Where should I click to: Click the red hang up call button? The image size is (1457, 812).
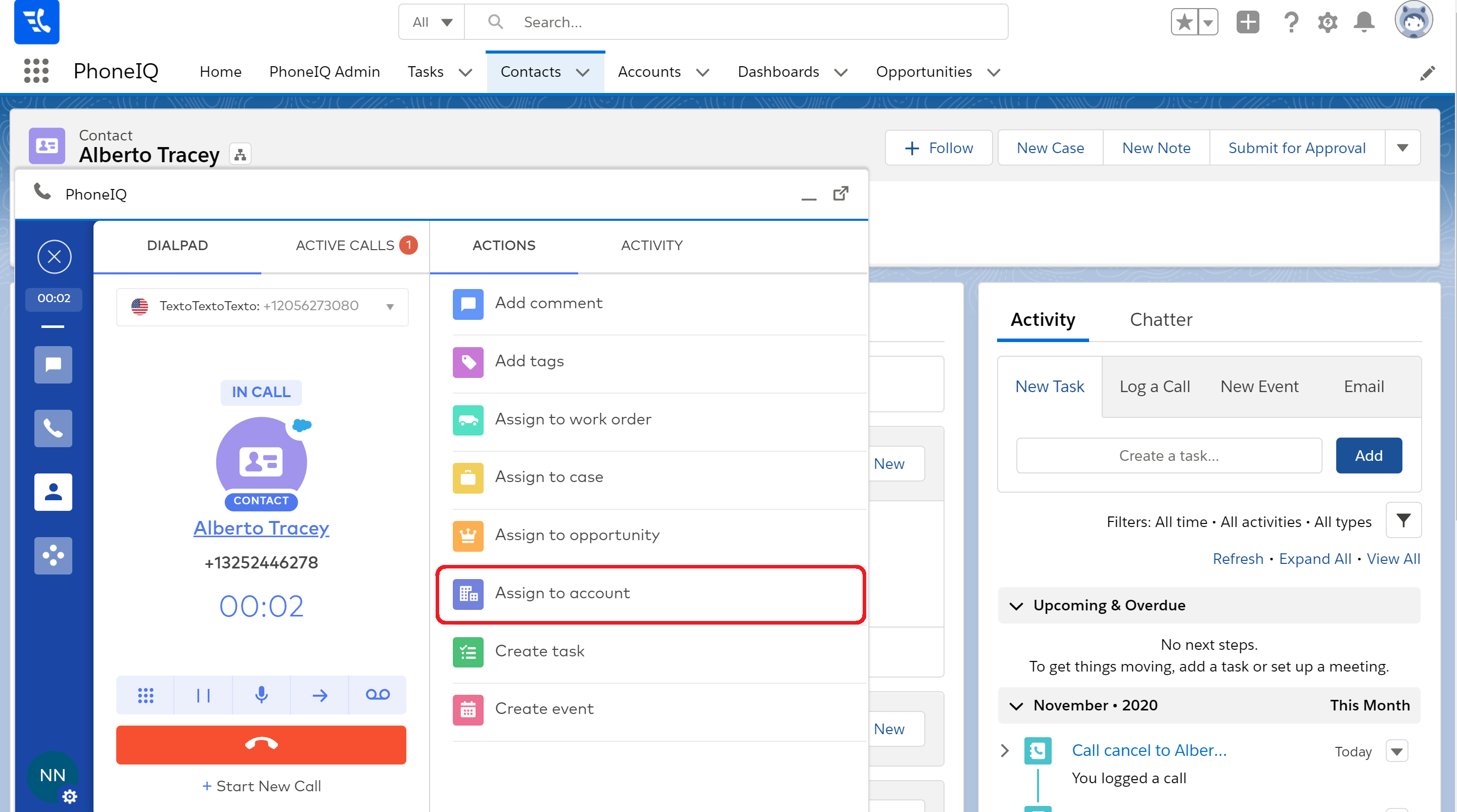click(261, 744)
